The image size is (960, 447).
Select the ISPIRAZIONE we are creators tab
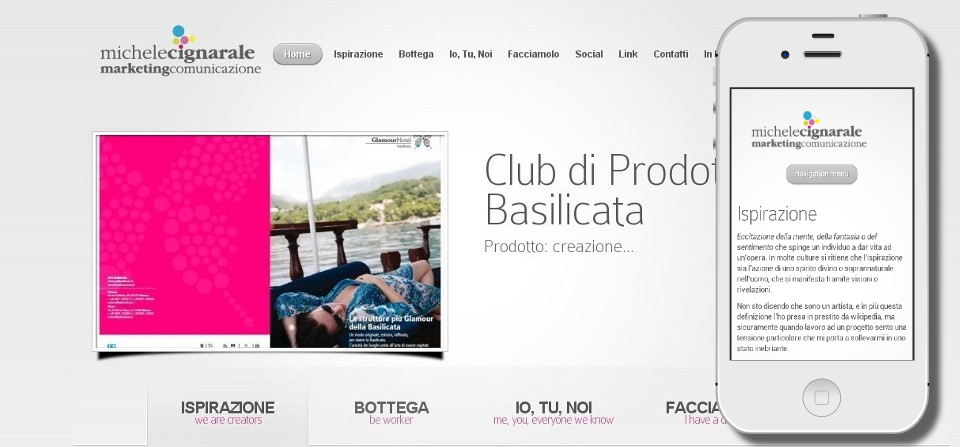(228, 413)
